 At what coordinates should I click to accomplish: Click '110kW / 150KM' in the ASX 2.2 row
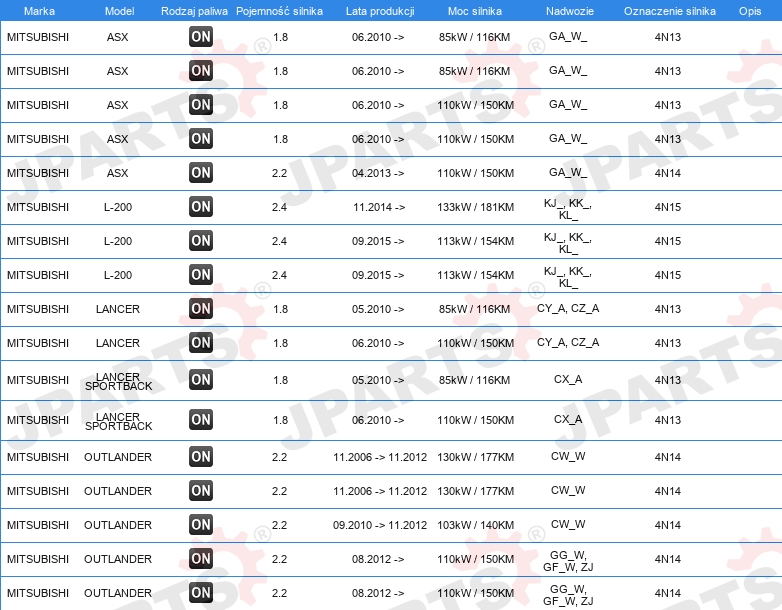475,173
